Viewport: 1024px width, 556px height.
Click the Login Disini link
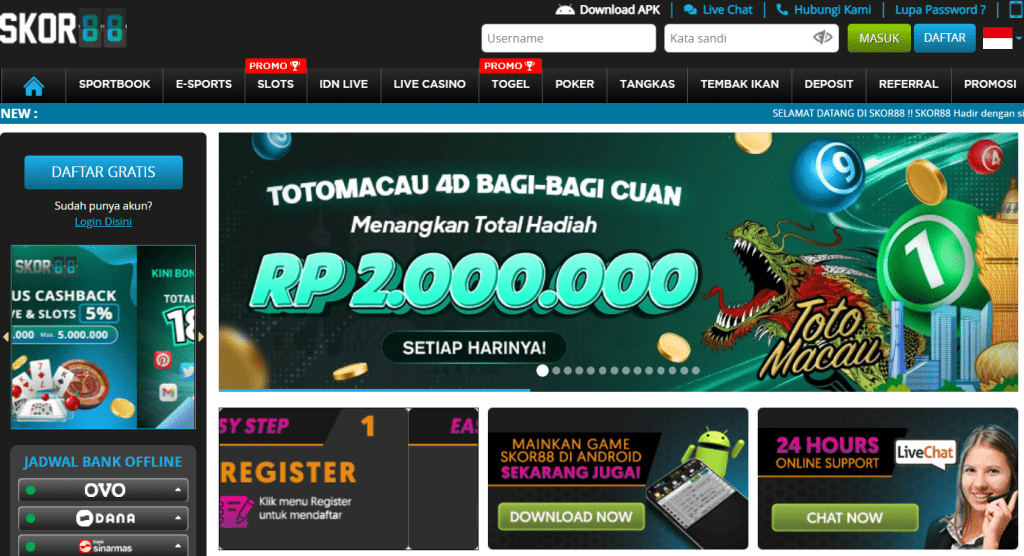103,221
